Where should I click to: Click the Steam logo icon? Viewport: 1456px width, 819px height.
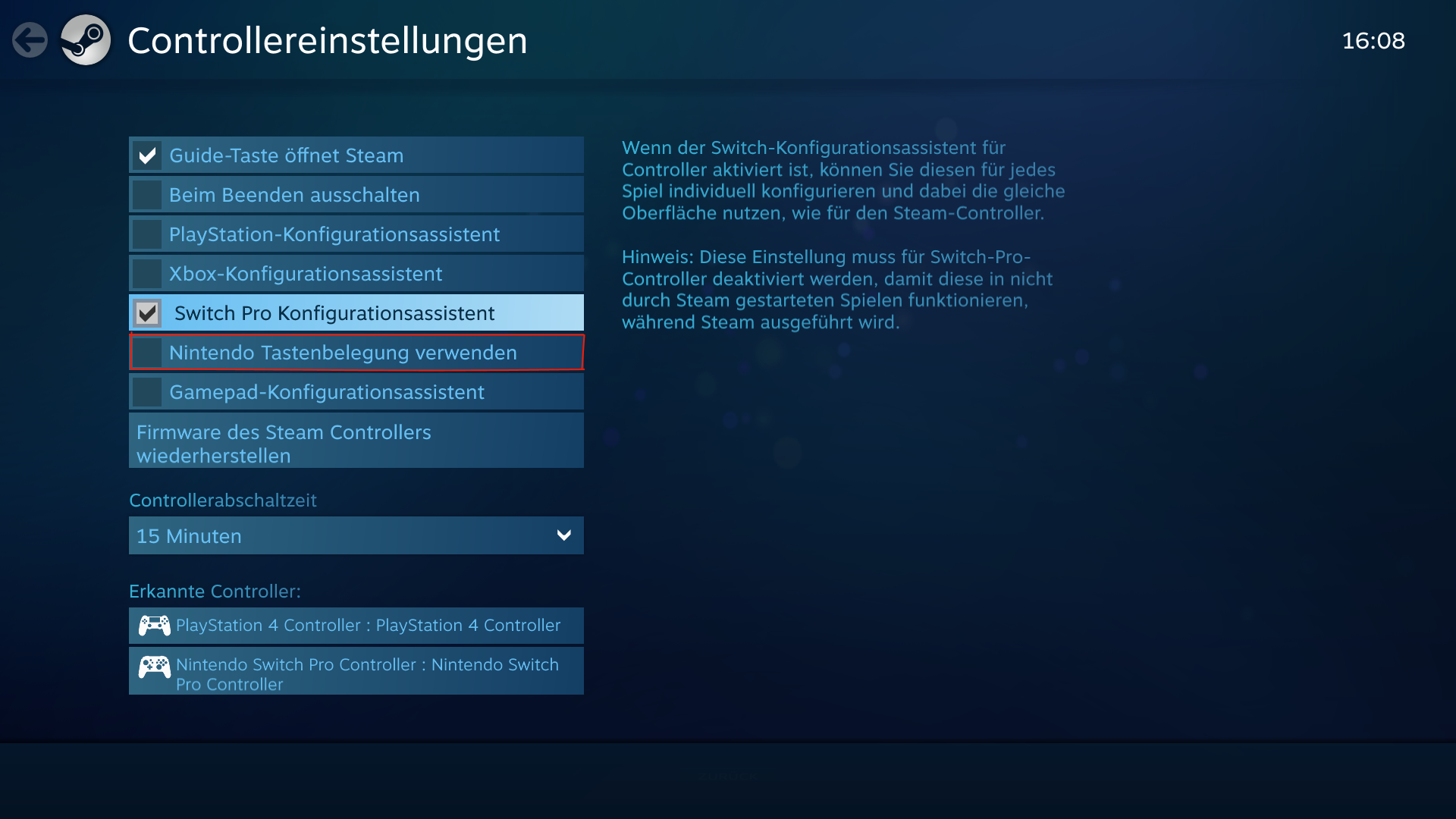tap(86, 40)
